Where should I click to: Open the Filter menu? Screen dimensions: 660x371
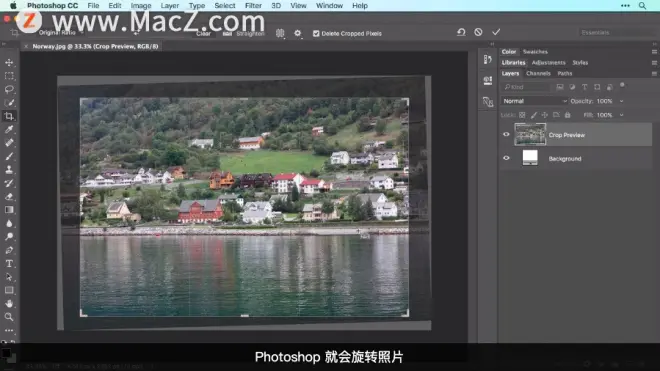click(x=253, y=5)
